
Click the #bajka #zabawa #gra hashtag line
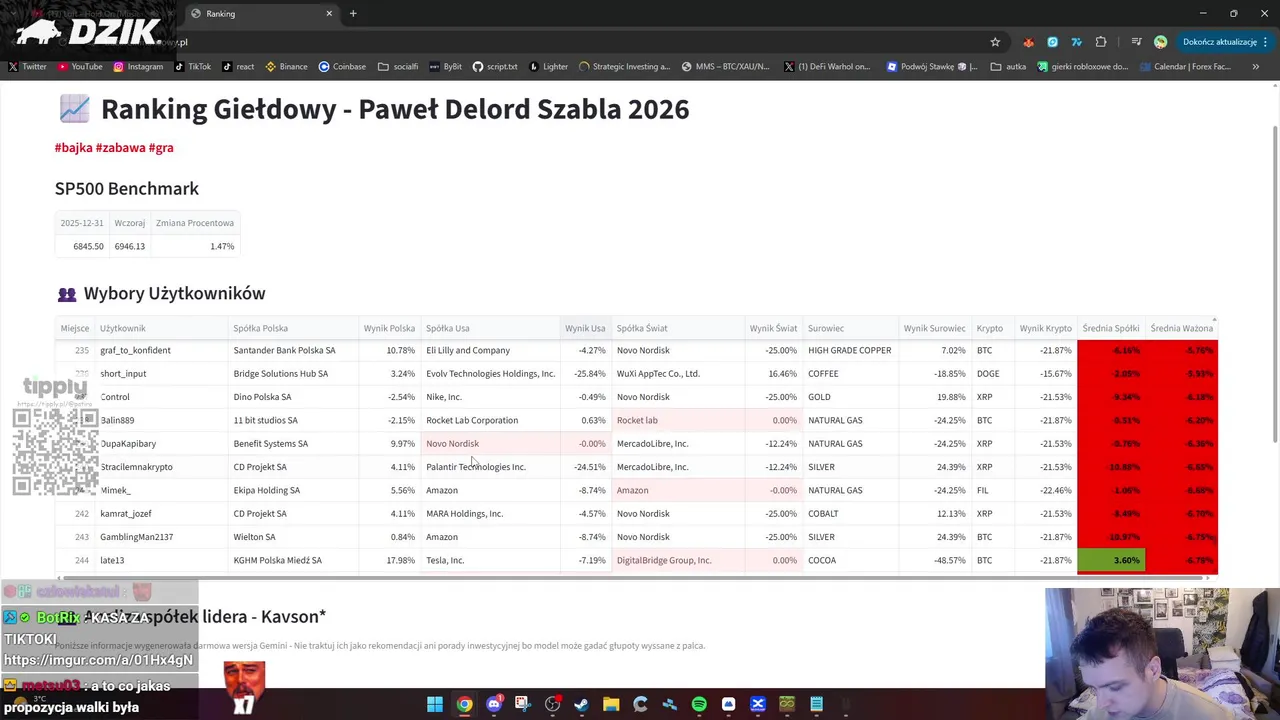(114, 147)
